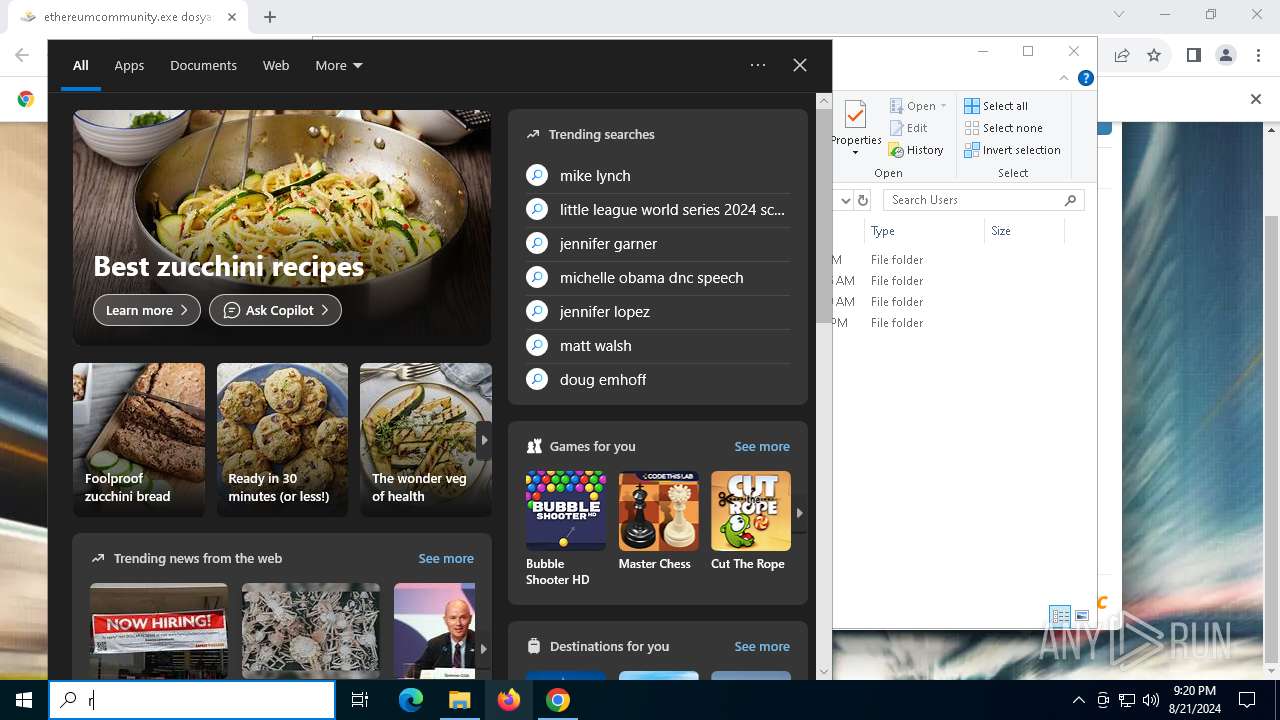
Task: Click See more for trending news
Action: 446,558
